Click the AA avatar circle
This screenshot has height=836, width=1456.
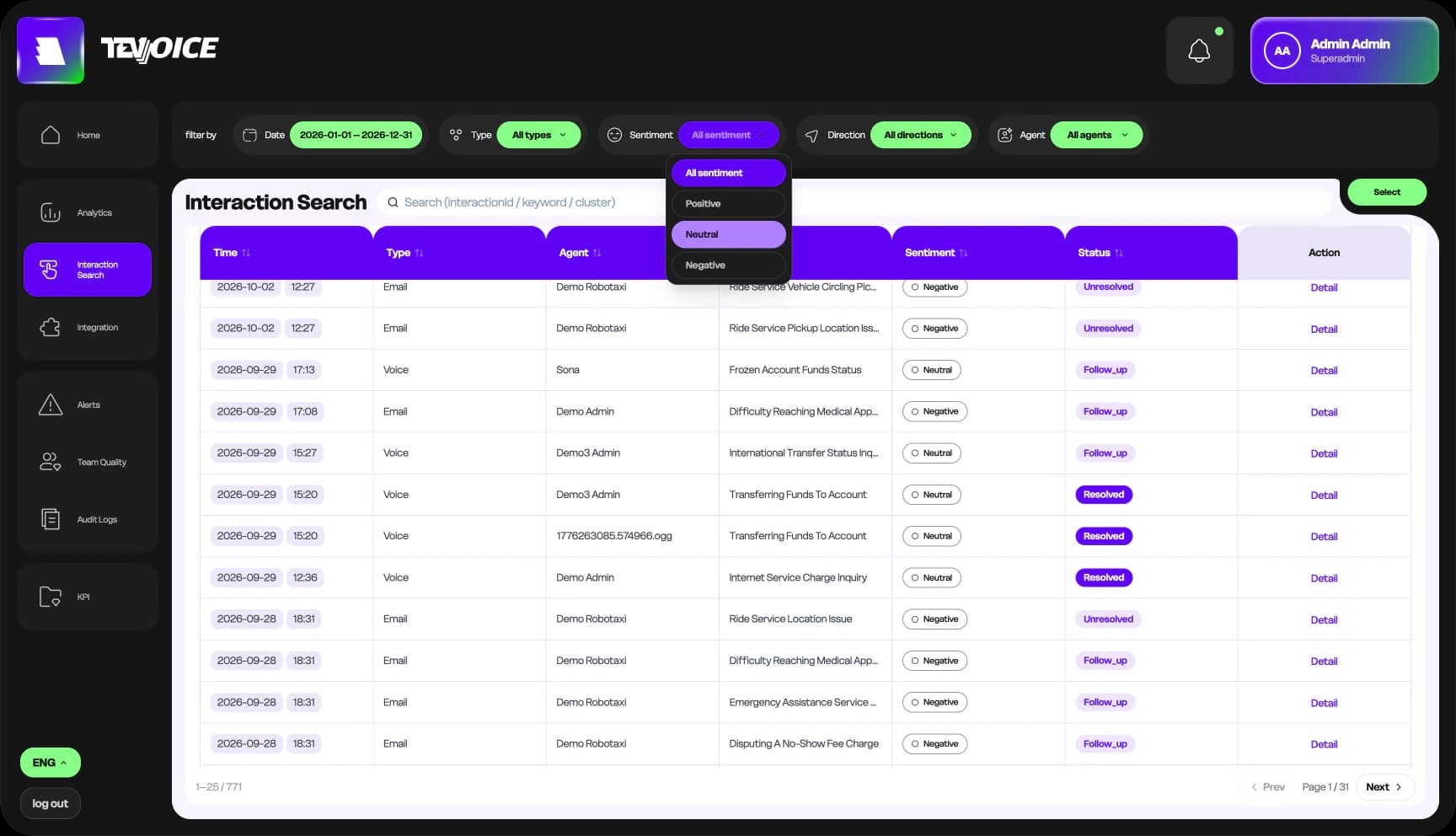[1282, 51]
